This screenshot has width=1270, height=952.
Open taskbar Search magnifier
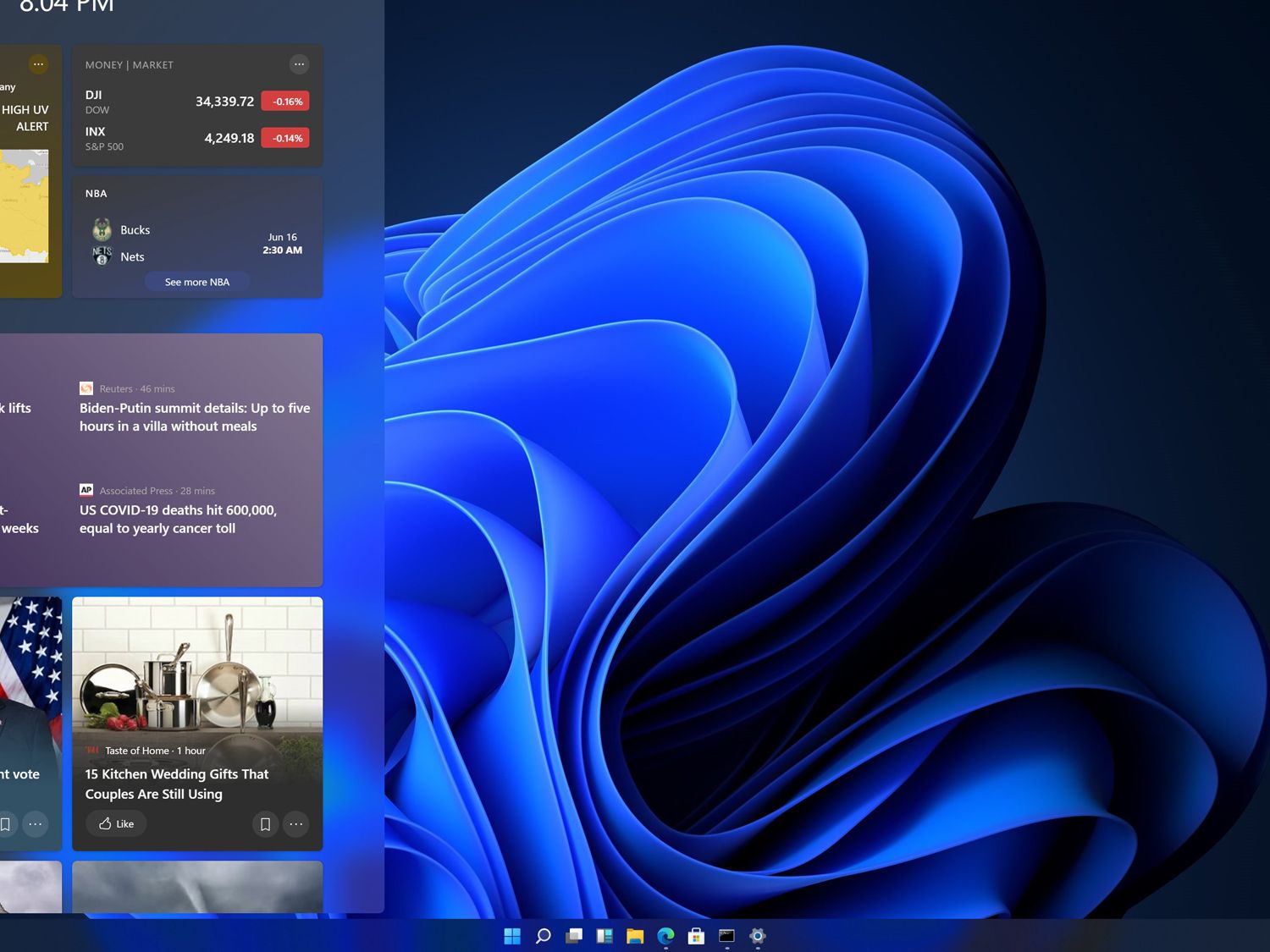click(x=544, y=936)
